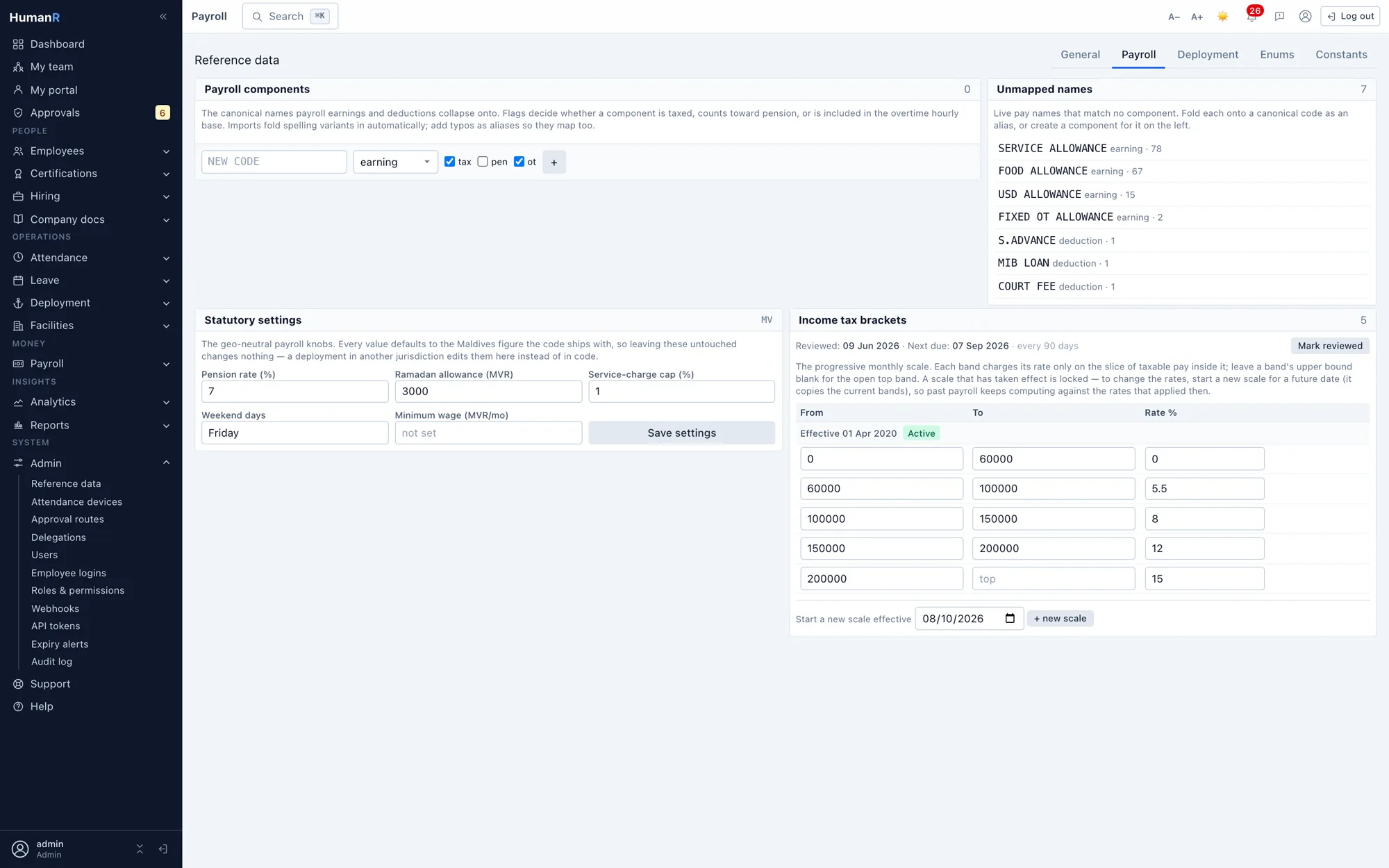Screen dimensions: 1389x868
Task: Click the My team icon
Action: pyautogui.click(x=18, y=67)
